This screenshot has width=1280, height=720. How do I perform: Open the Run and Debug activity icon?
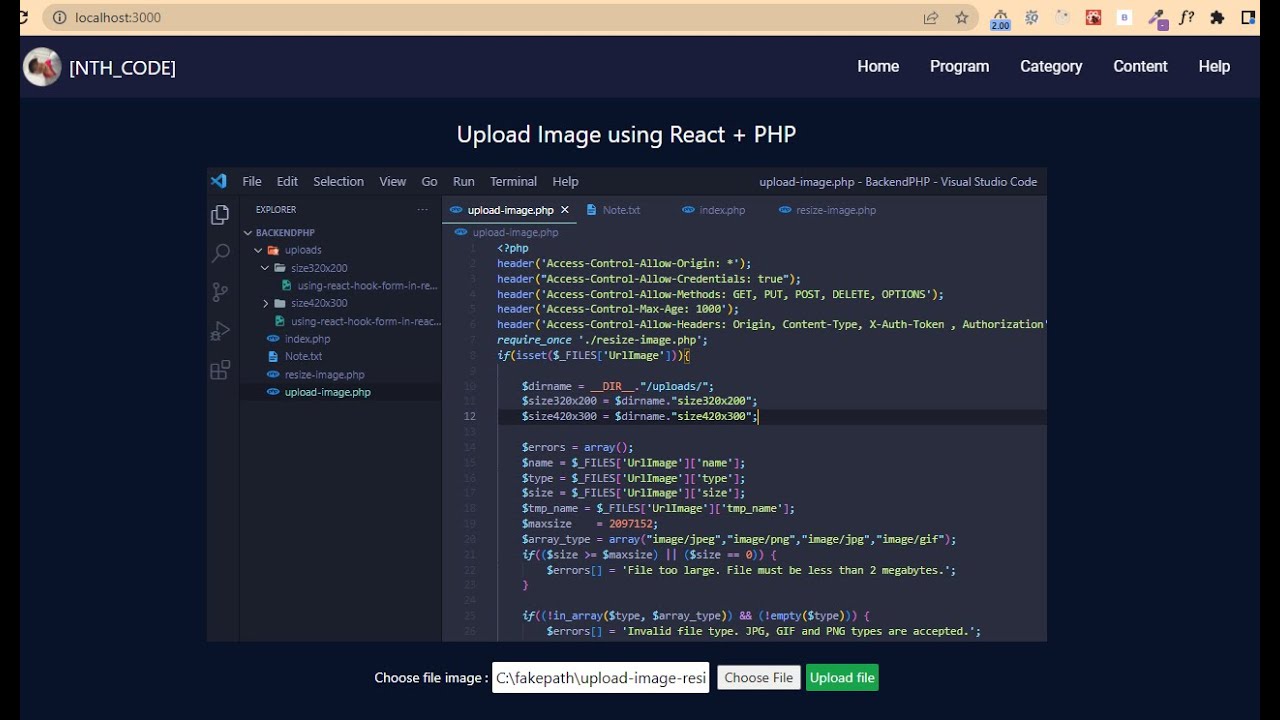click(220, 332)
